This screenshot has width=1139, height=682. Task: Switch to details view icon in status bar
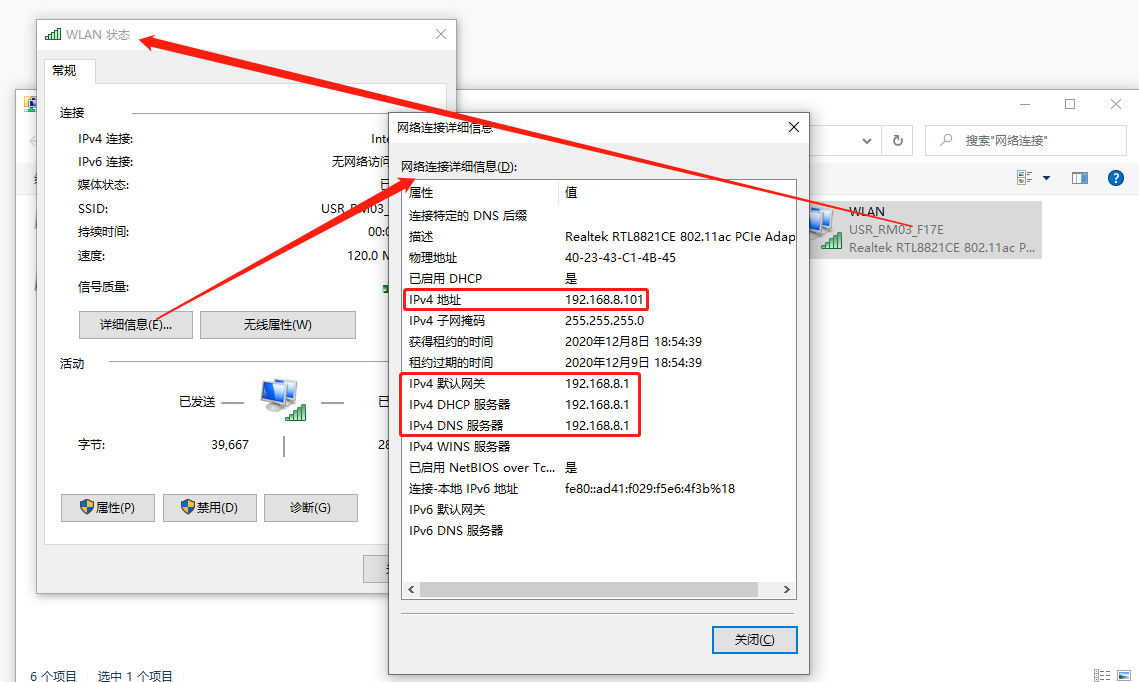1101,676
